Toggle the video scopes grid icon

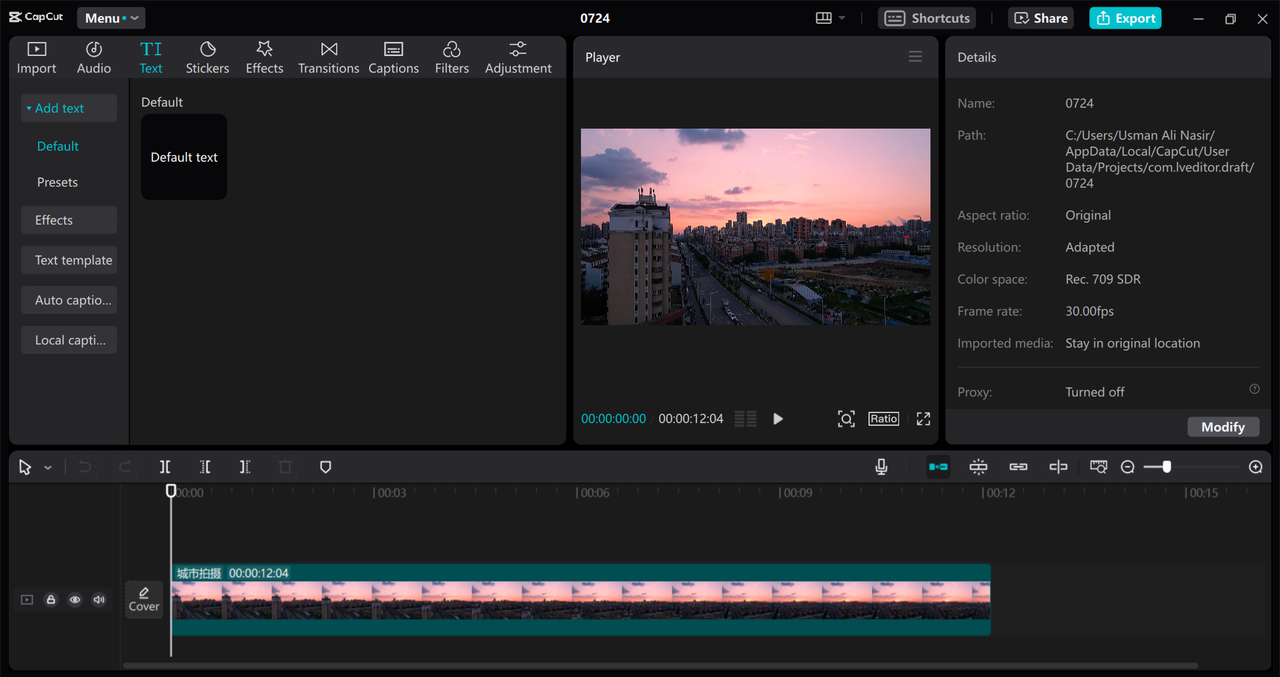(746, 419)
